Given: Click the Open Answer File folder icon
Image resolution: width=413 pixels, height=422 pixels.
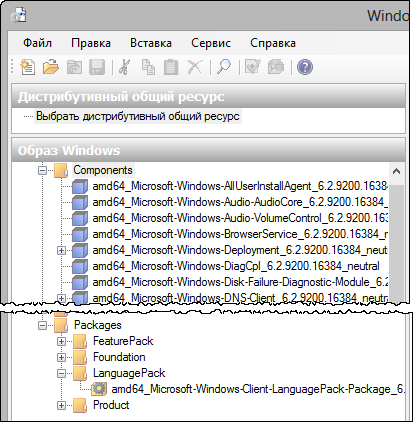Looking at the screenshot, I should 51,67.
